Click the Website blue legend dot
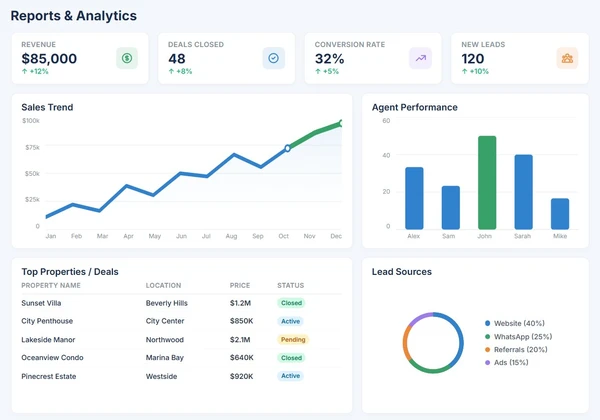This screenshot has height=420, width=600. point(488,323)
